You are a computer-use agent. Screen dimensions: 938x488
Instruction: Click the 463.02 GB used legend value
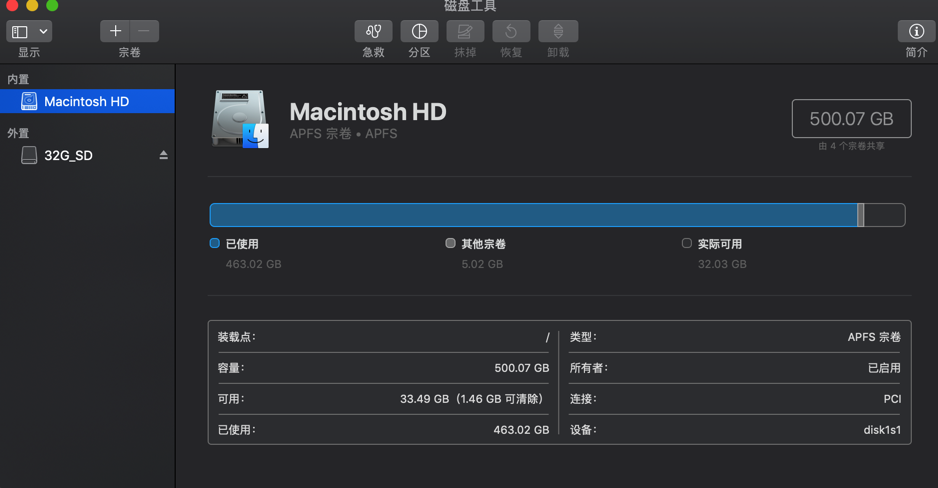pos(253,264)
